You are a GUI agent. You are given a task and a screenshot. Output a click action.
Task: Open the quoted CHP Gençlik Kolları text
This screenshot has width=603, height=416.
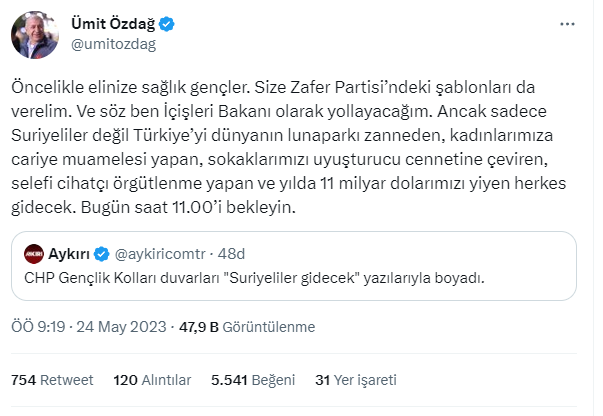point(254,278)
